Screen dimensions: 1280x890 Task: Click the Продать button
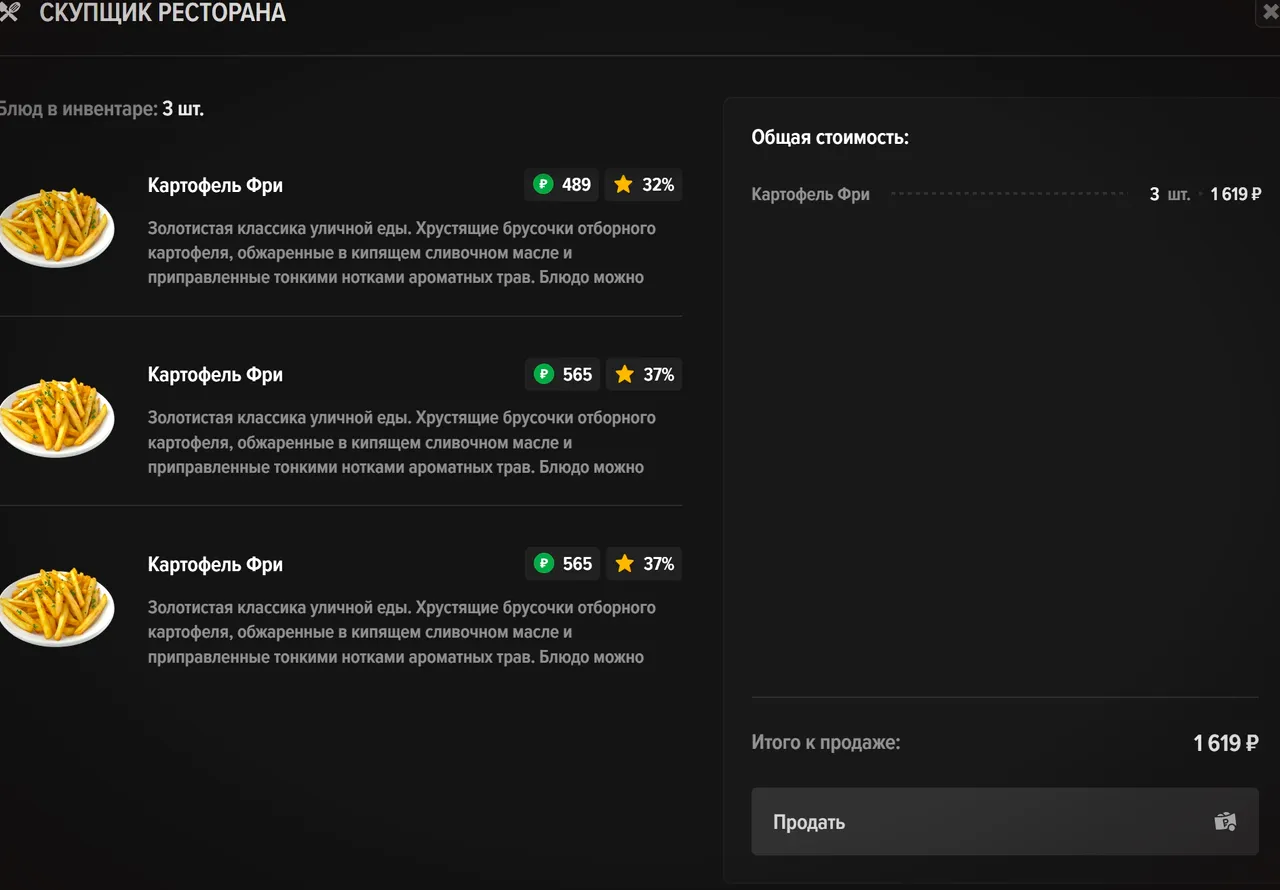click(x=1005, y=822)
